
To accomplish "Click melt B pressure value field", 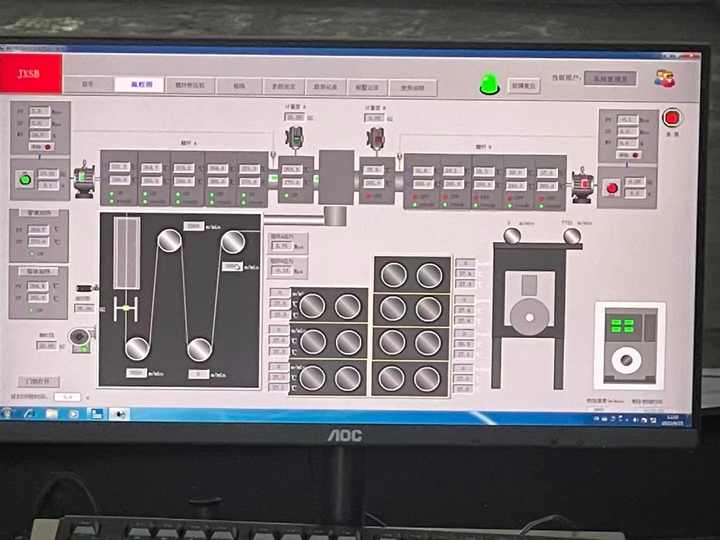I will [281, 271].
